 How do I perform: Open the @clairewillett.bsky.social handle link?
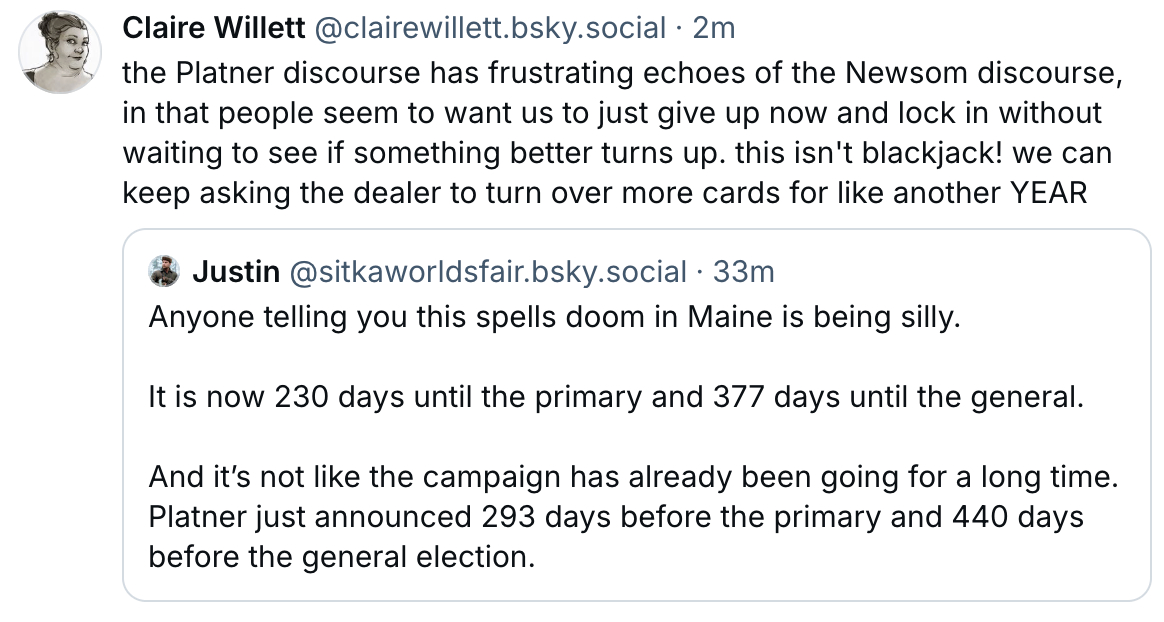coord(490,29)
